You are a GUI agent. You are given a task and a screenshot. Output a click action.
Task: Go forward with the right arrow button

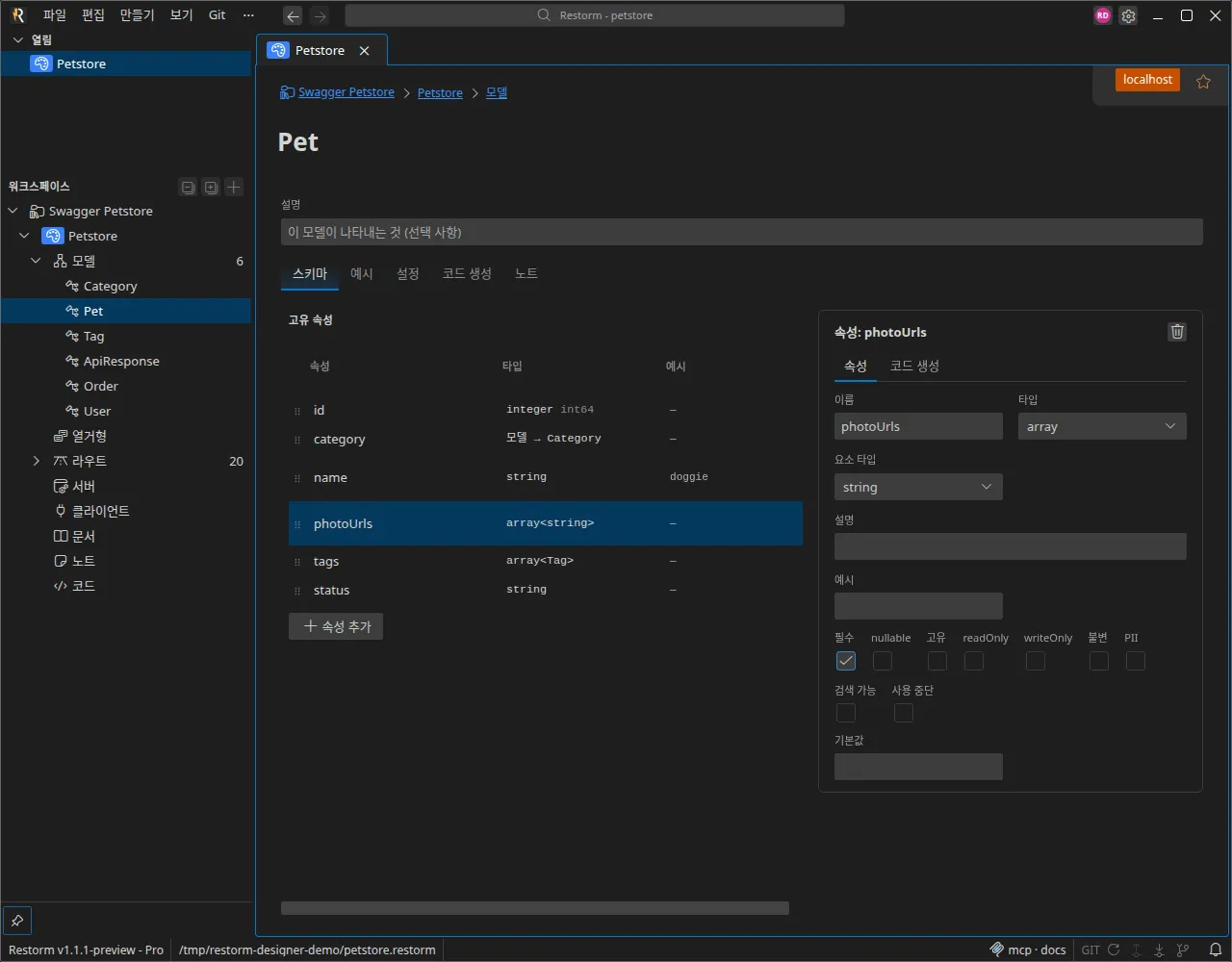[321, 15]
